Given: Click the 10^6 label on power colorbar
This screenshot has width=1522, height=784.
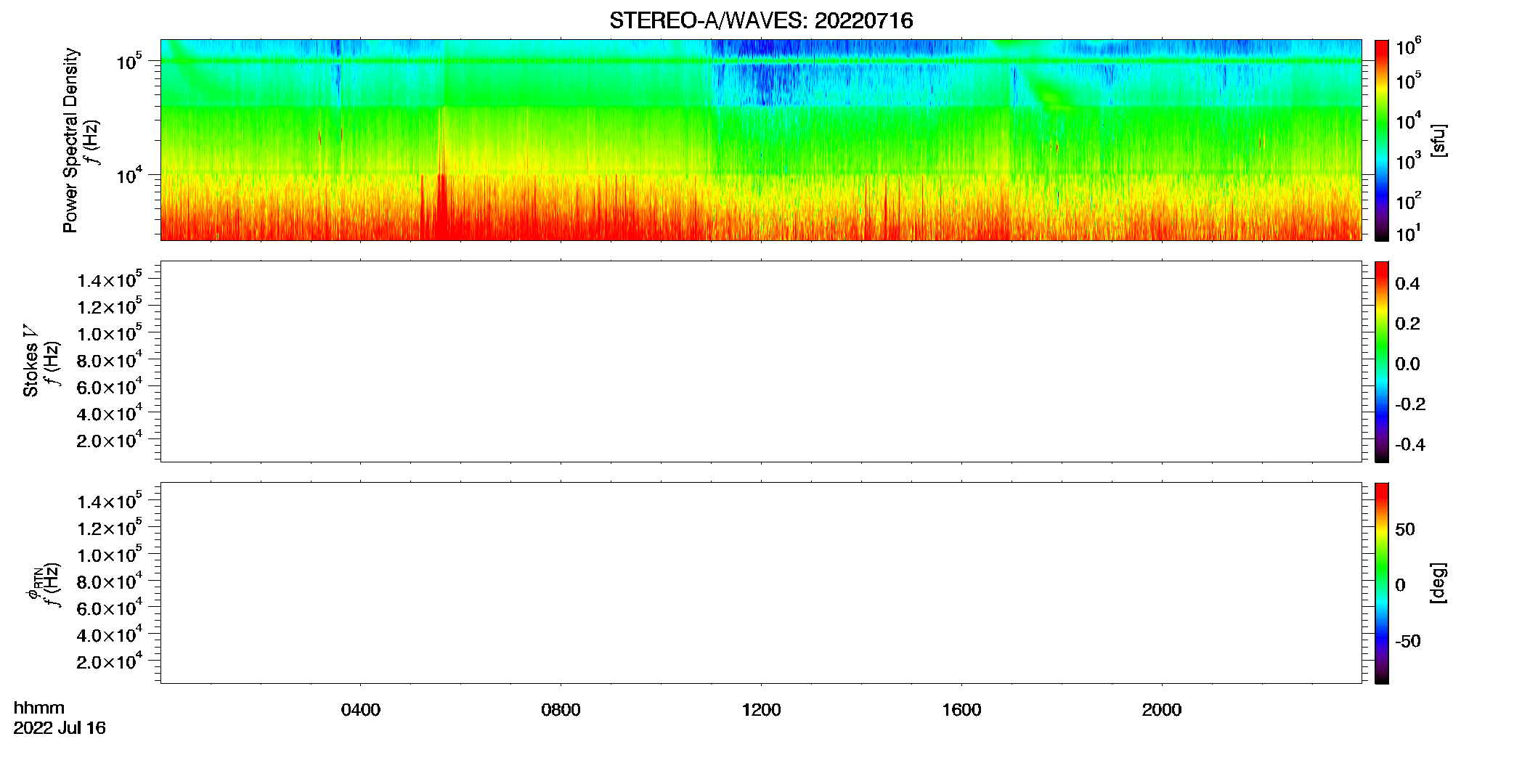Looking at the screenshot, I should coord(1409,47).
